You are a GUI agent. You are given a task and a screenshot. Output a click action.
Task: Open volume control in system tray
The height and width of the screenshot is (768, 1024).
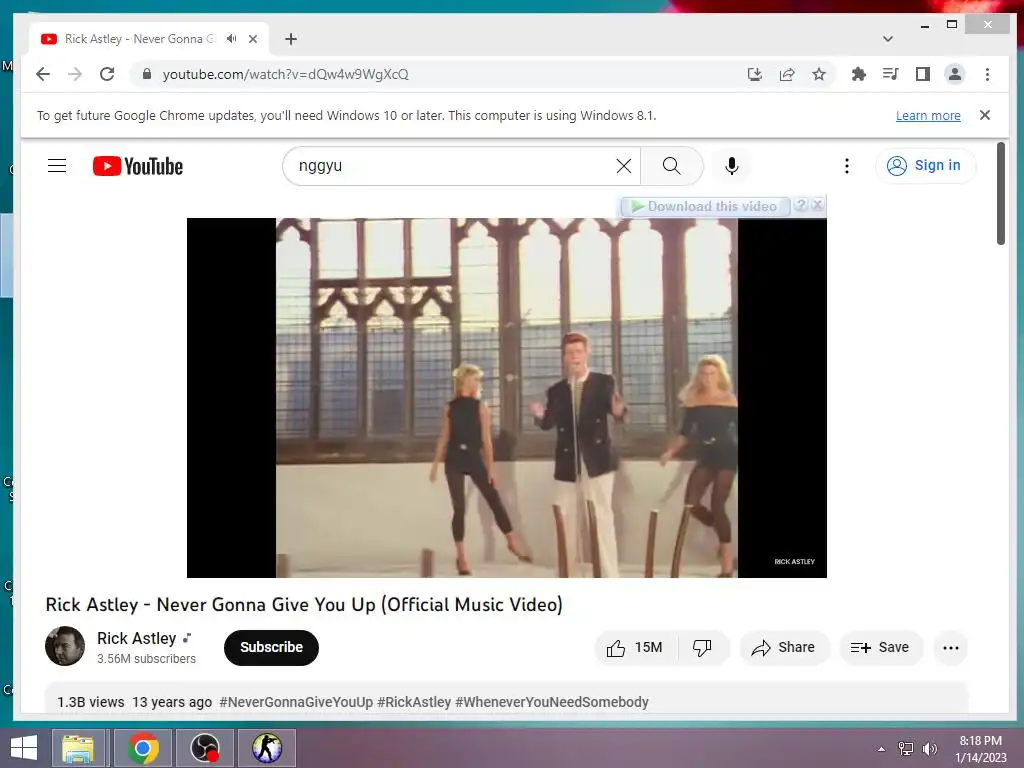point(930,749)
